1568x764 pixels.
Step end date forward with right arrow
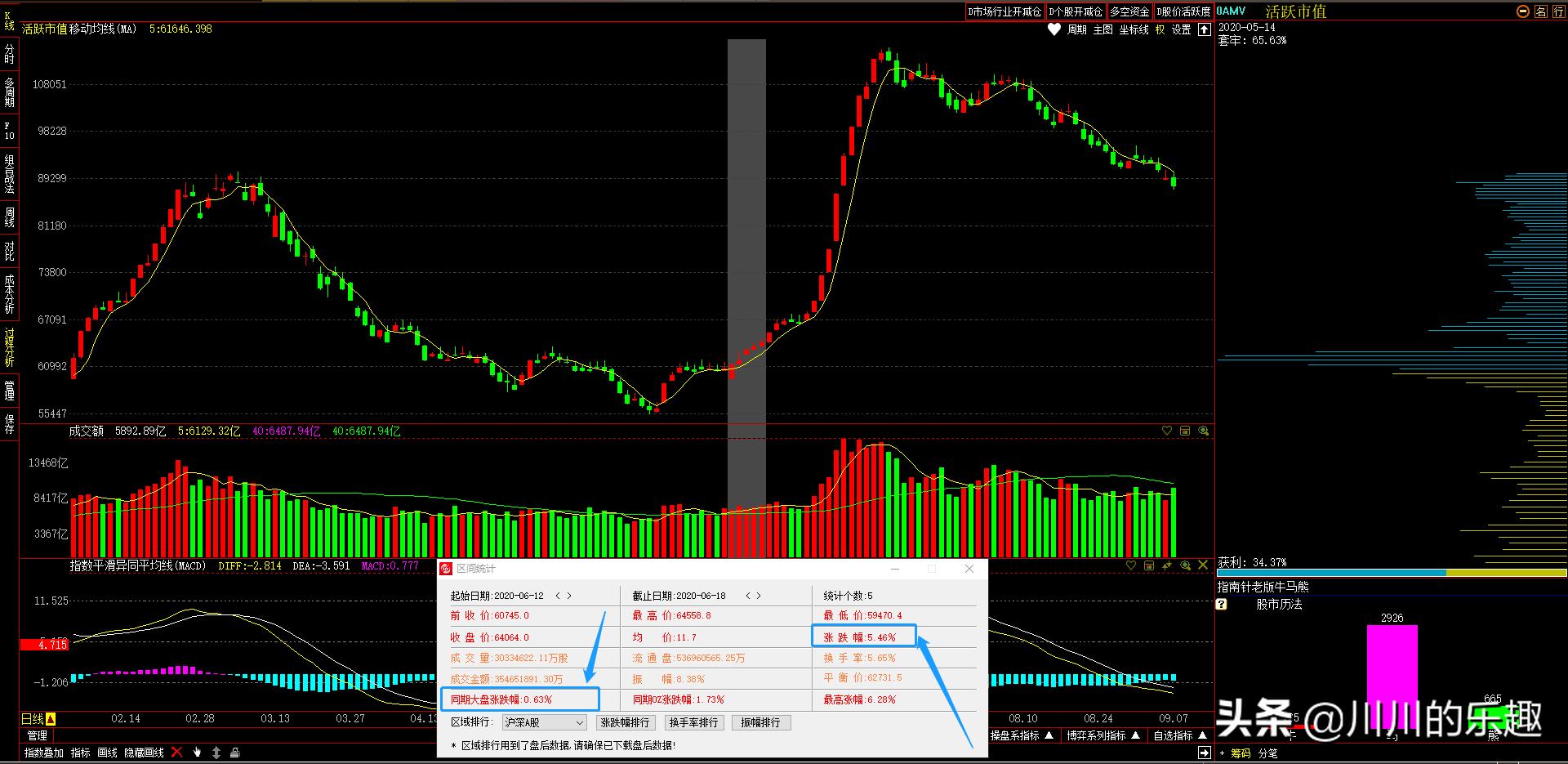pos(759,596)
